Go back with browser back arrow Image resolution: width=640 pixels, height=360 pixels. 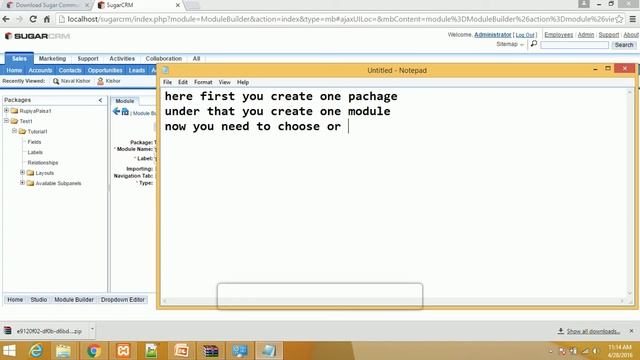click(x=6, y=19)
